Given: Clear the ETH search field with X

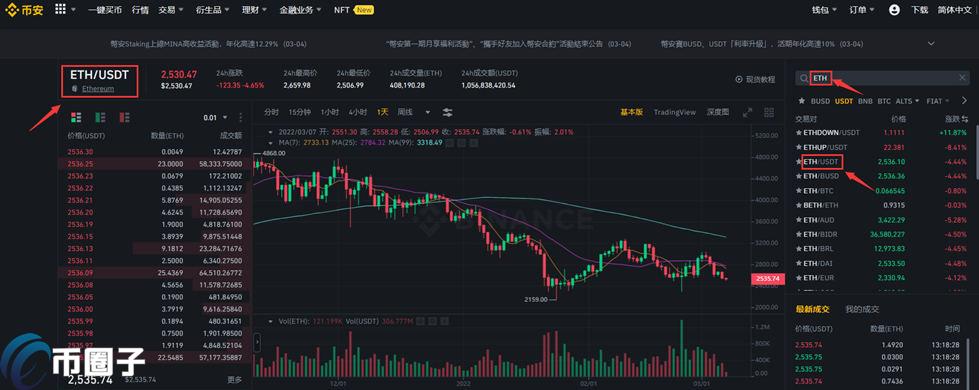Looking at the screenshot, I should coord(962,77).
